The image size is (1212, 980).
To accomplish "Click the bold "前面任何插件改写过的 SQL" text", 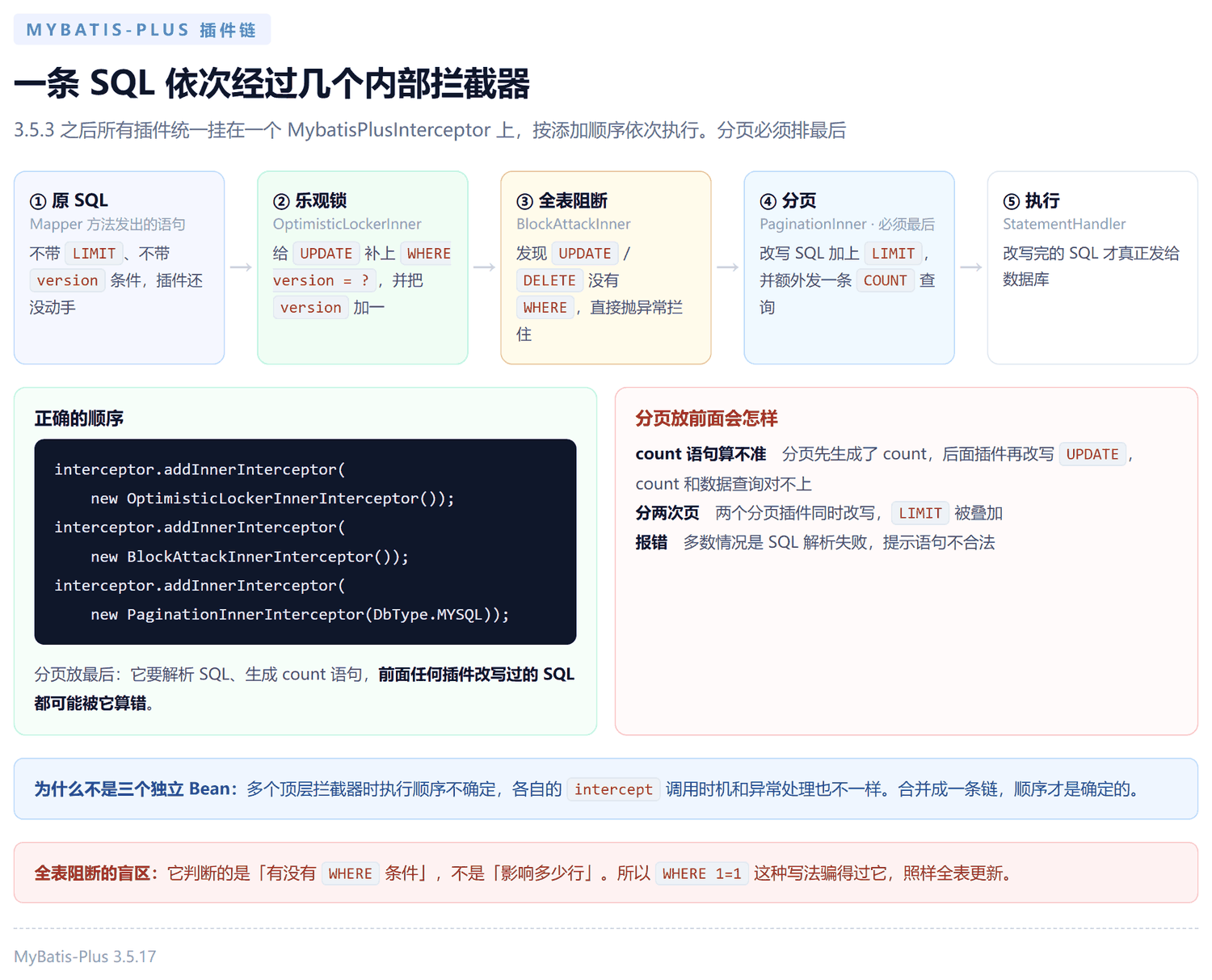I will click(476, 675).
